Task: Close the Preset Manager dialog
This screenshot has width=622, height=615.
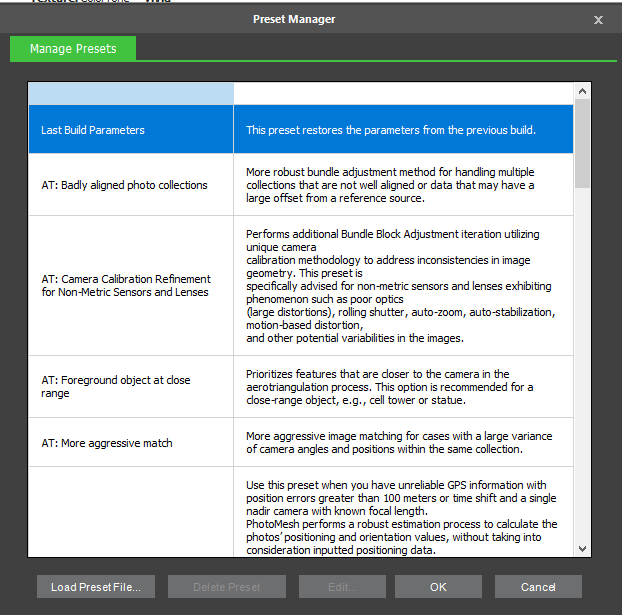Action: [x=598, y=19]
